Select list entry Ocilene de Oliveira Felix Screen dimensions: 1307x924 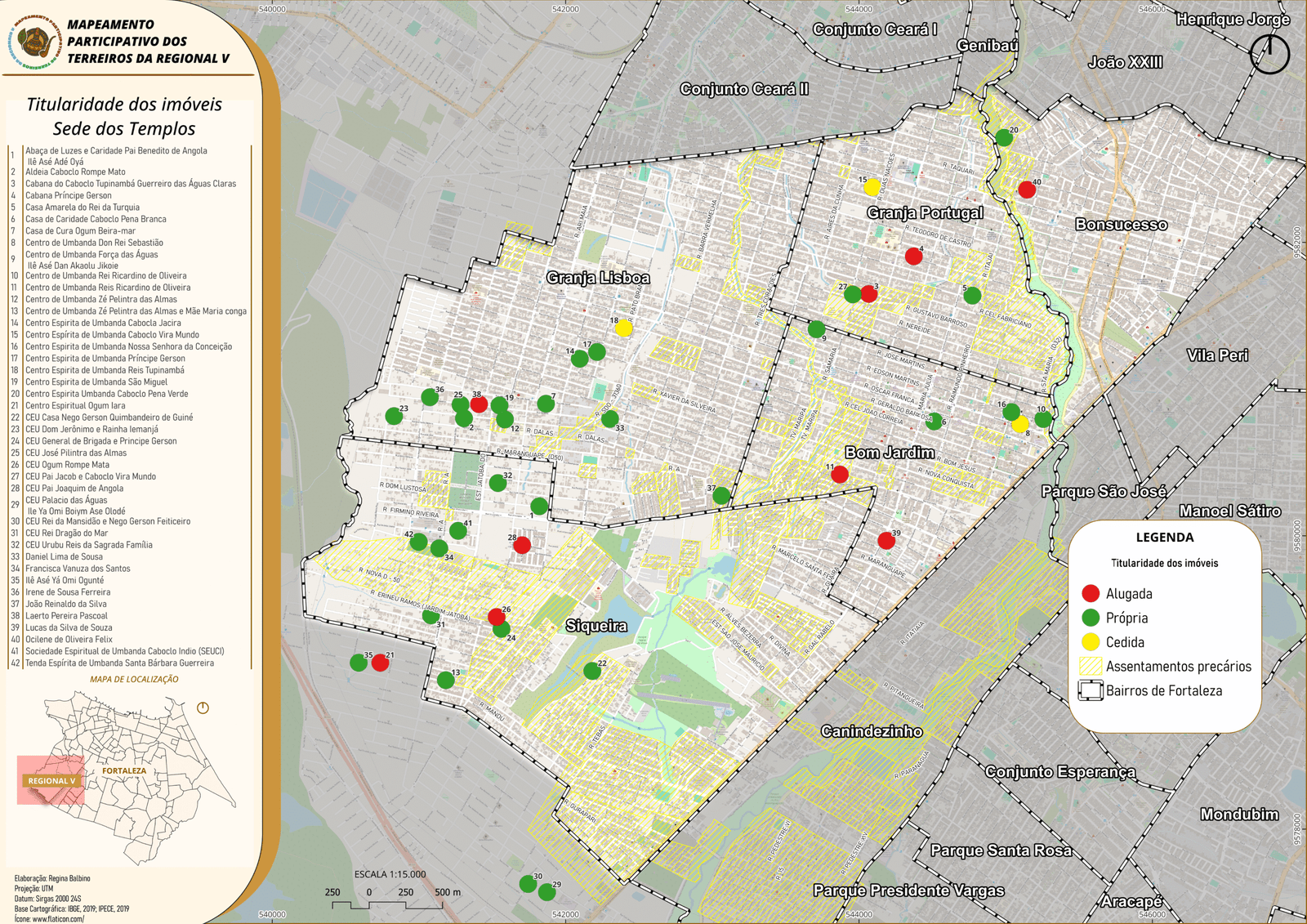69,640
